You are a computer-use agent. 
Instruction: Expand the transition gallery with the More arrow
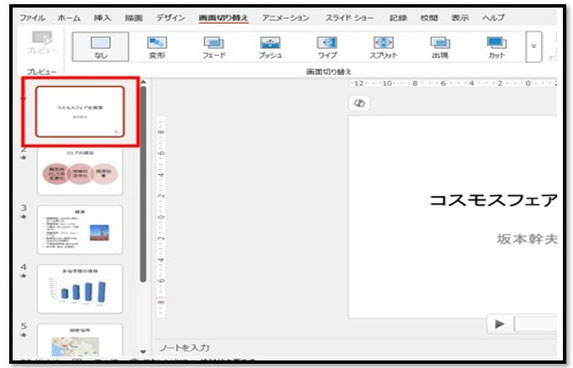(534, 47)
